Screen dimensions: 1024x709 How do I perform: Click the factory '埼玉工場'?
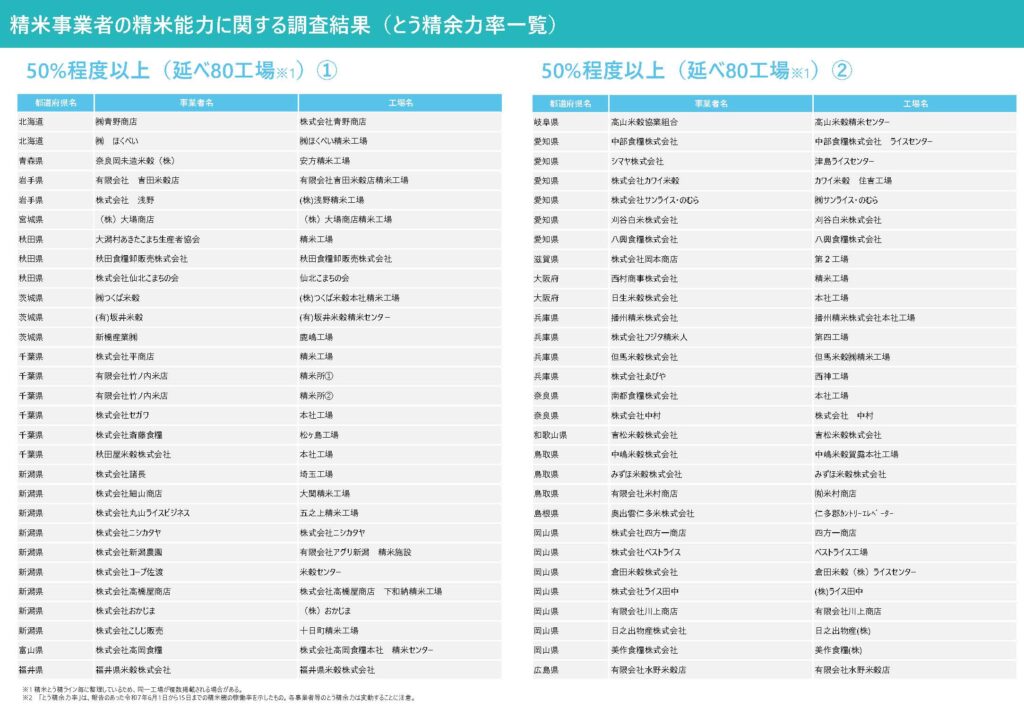pyautogui.click(x=316, y=474)
